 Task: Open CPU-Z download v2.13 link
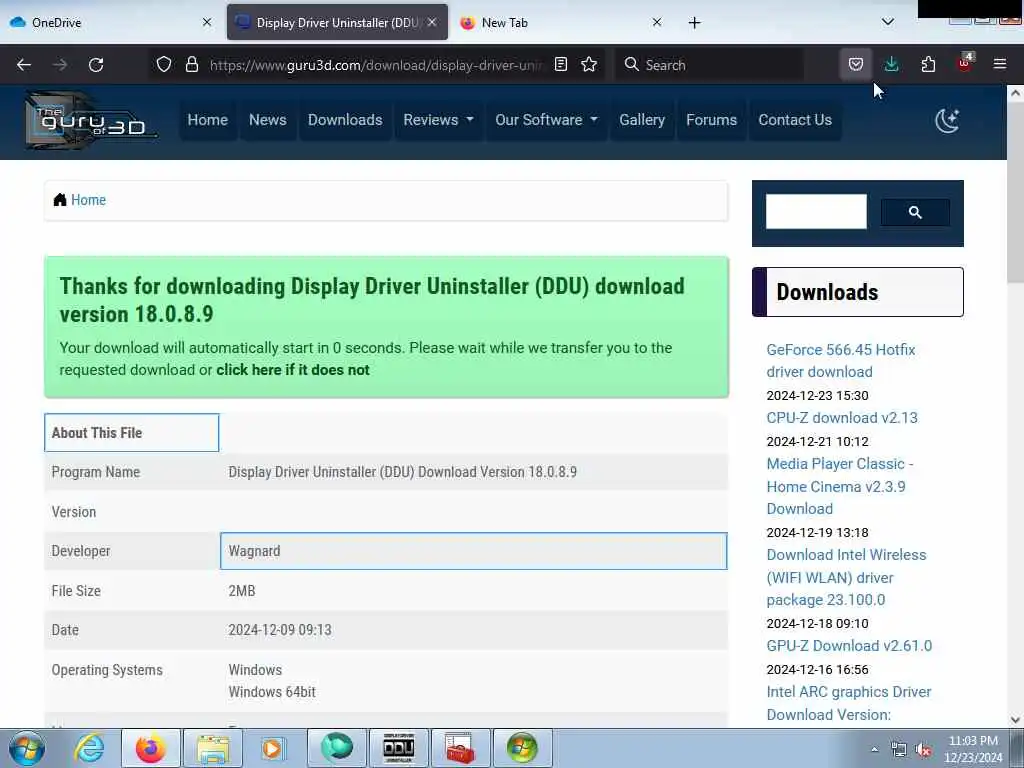pos(842,418)
